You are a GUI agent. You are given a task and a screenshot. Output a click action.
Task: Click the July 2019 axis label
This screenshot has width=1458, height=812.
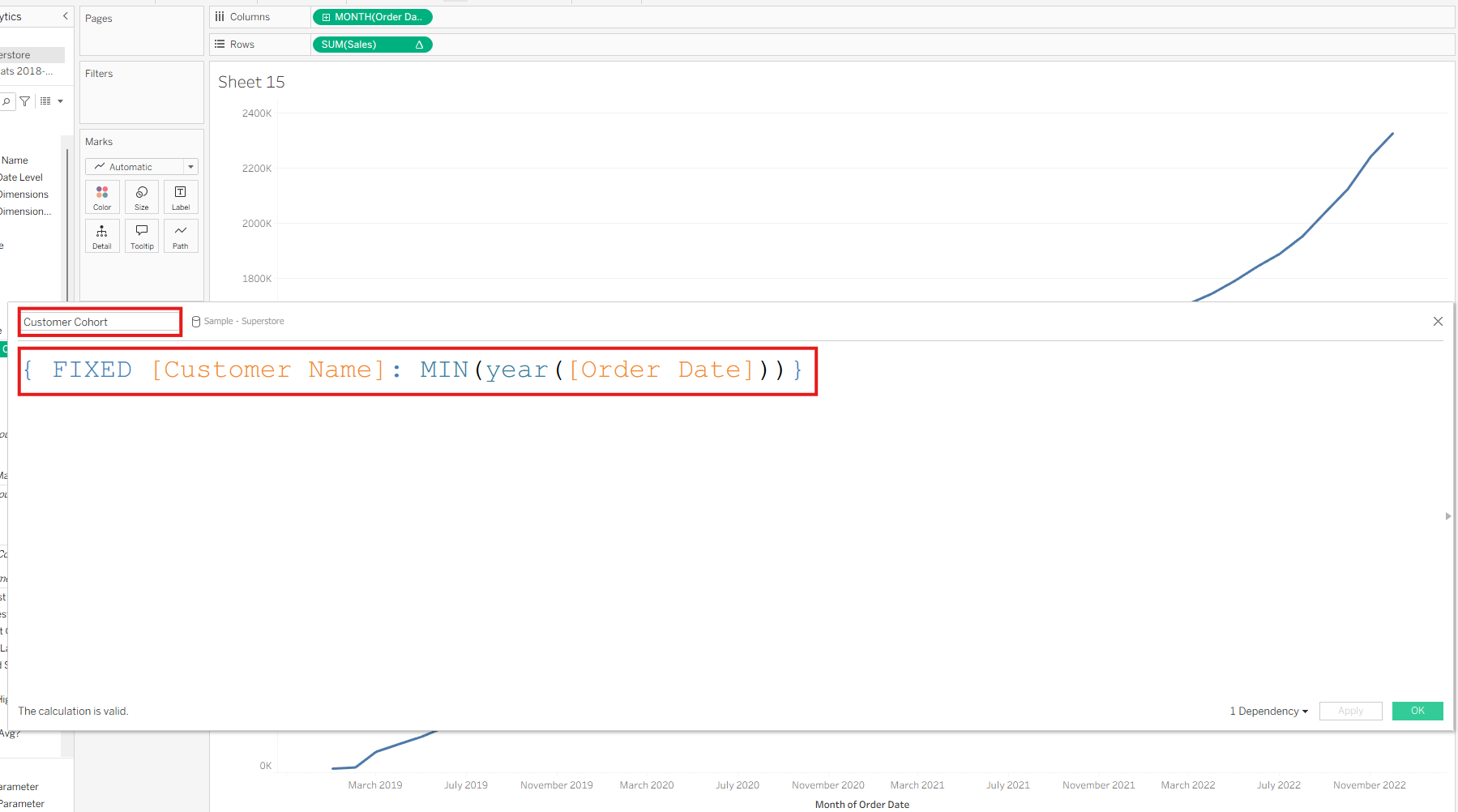466,785
